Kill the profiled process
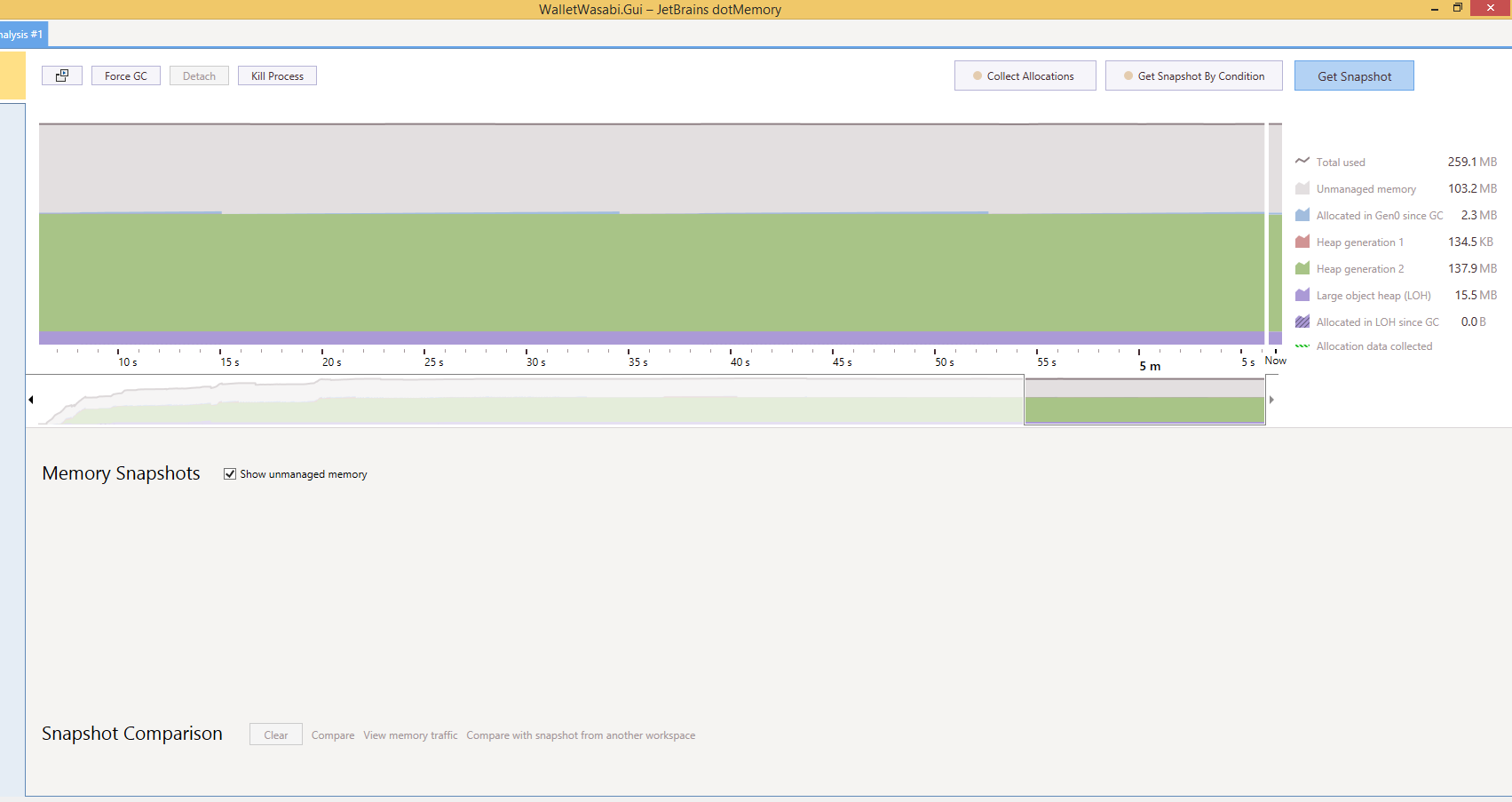Image resolution: width=1512 pixels, height=802 pixels. coord(277,75)
